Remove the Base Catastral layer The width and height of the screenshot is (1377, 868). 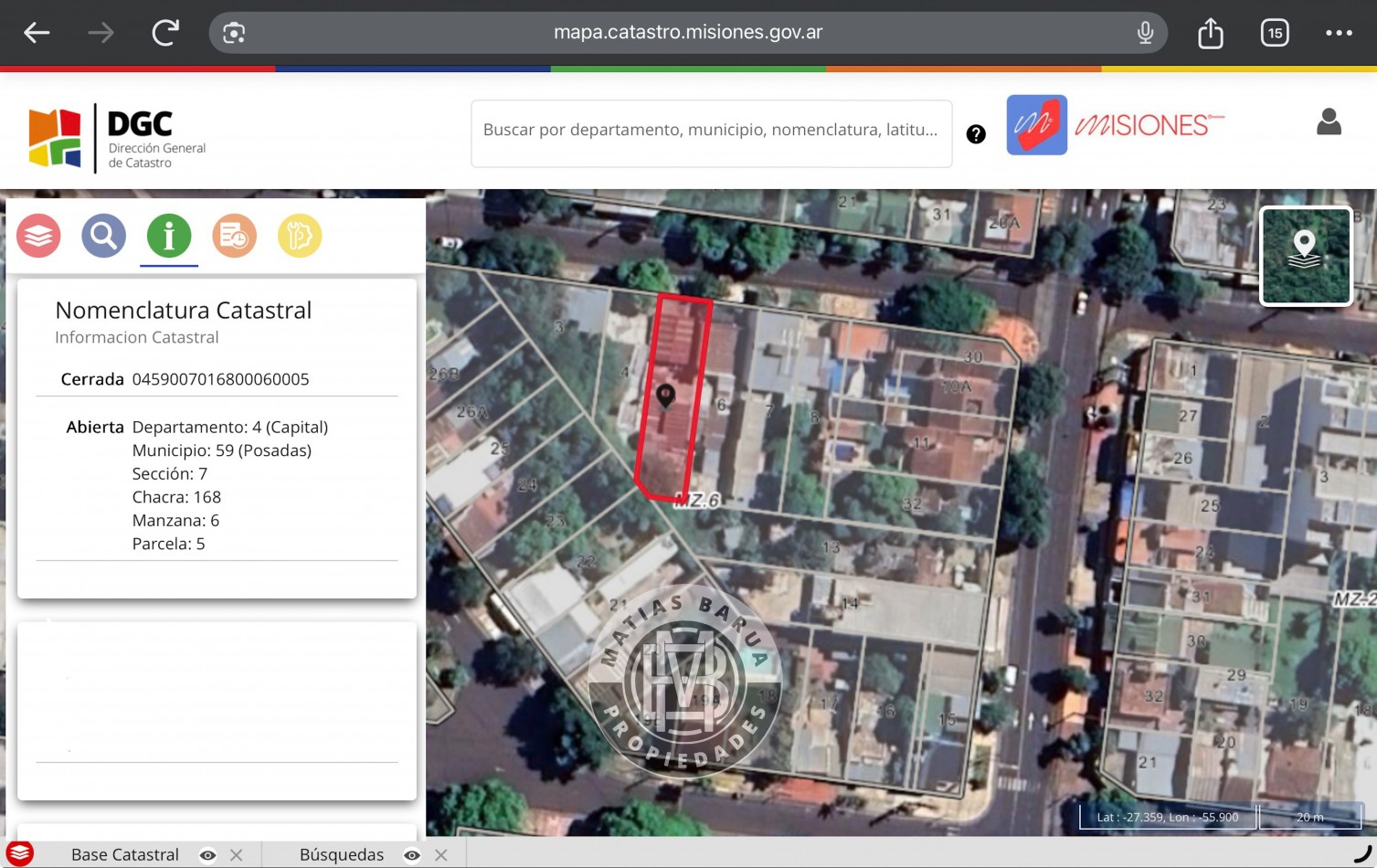237,855
